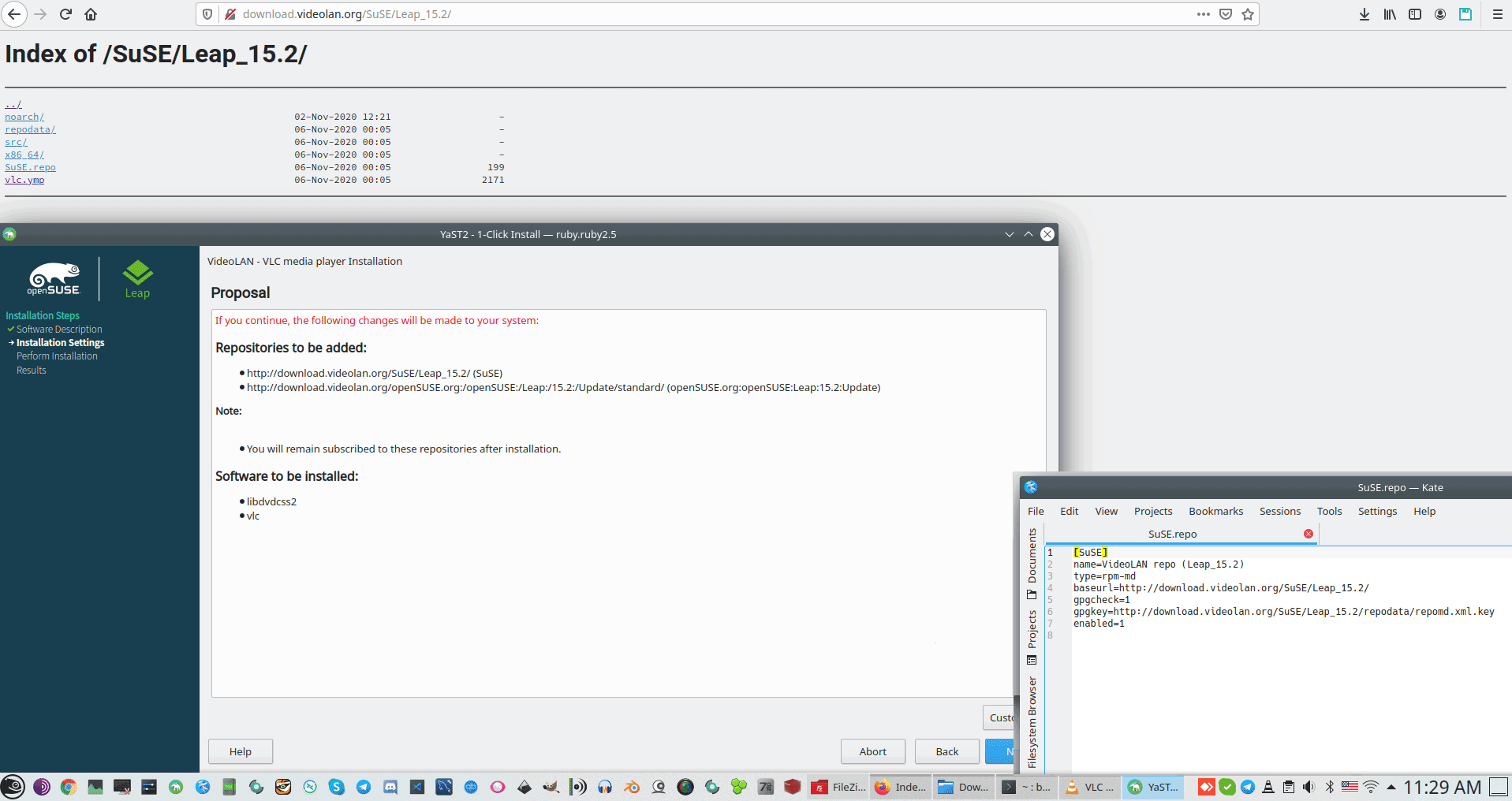Launch Audacity from taskbar
The image size is (1512, 801).
point(605,787)
